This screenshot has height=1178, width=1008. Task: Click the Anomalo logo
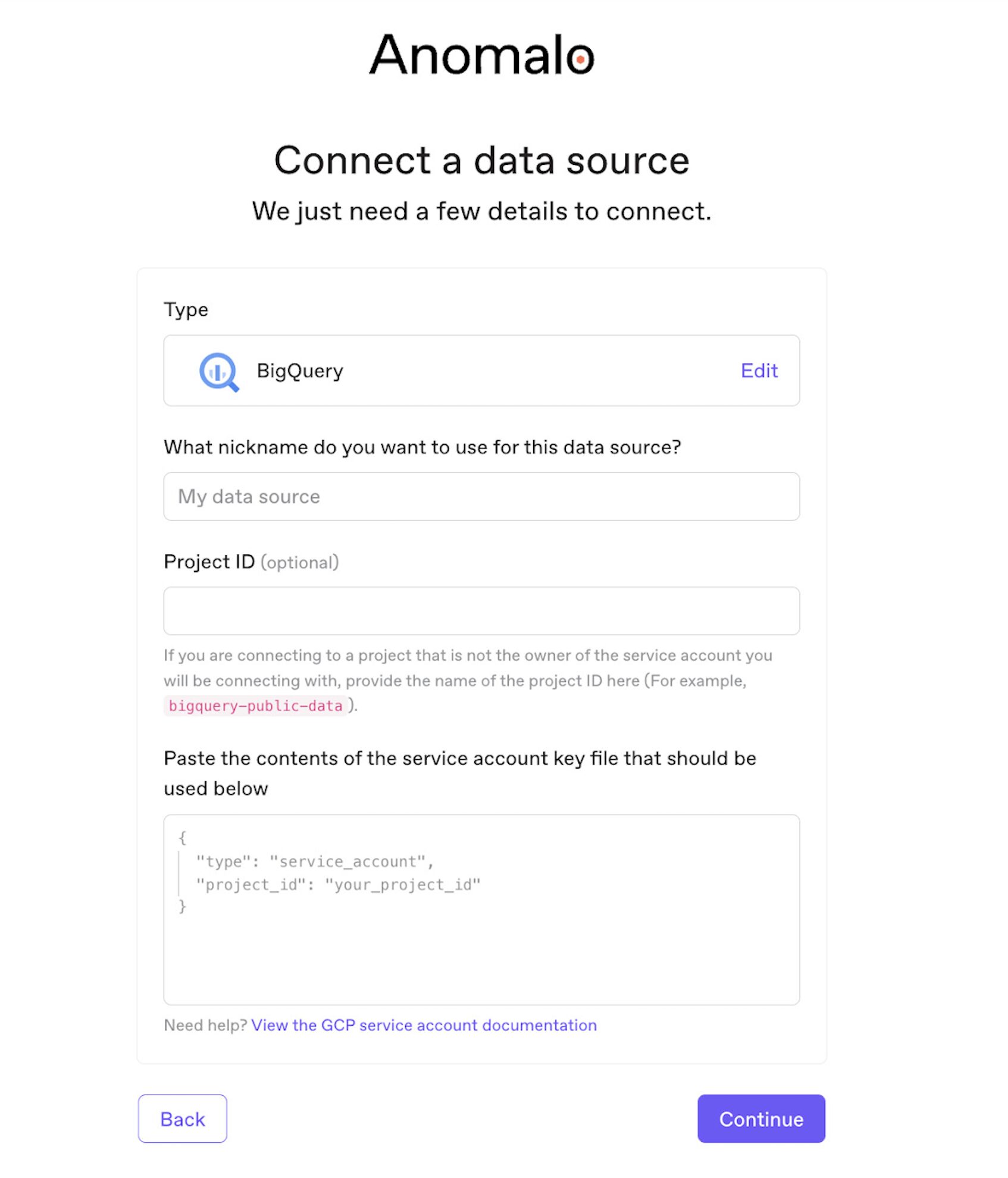click(x=482, y=57)
